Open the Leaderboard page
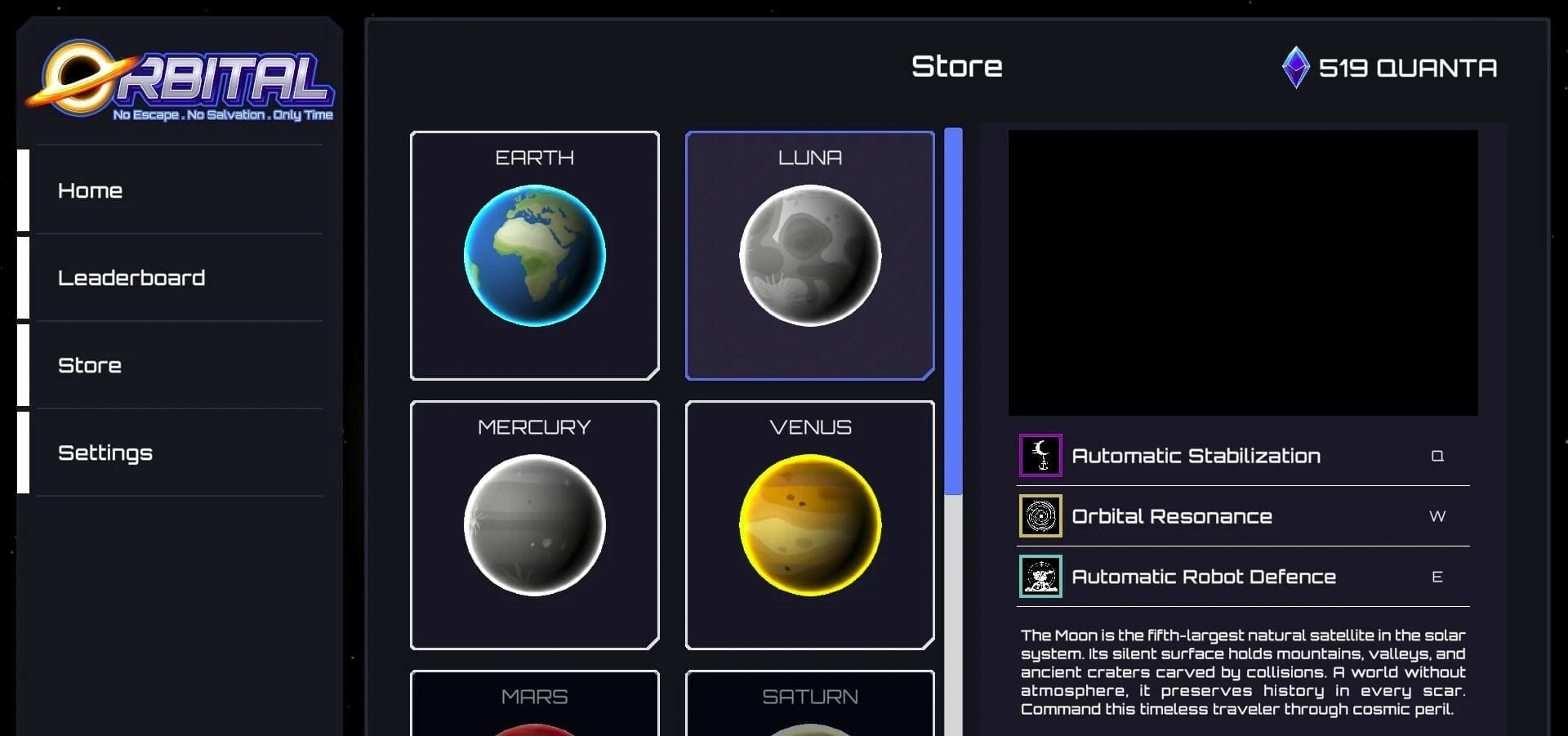Screen dimensions: 1568x736 click(x=170, y=278)
